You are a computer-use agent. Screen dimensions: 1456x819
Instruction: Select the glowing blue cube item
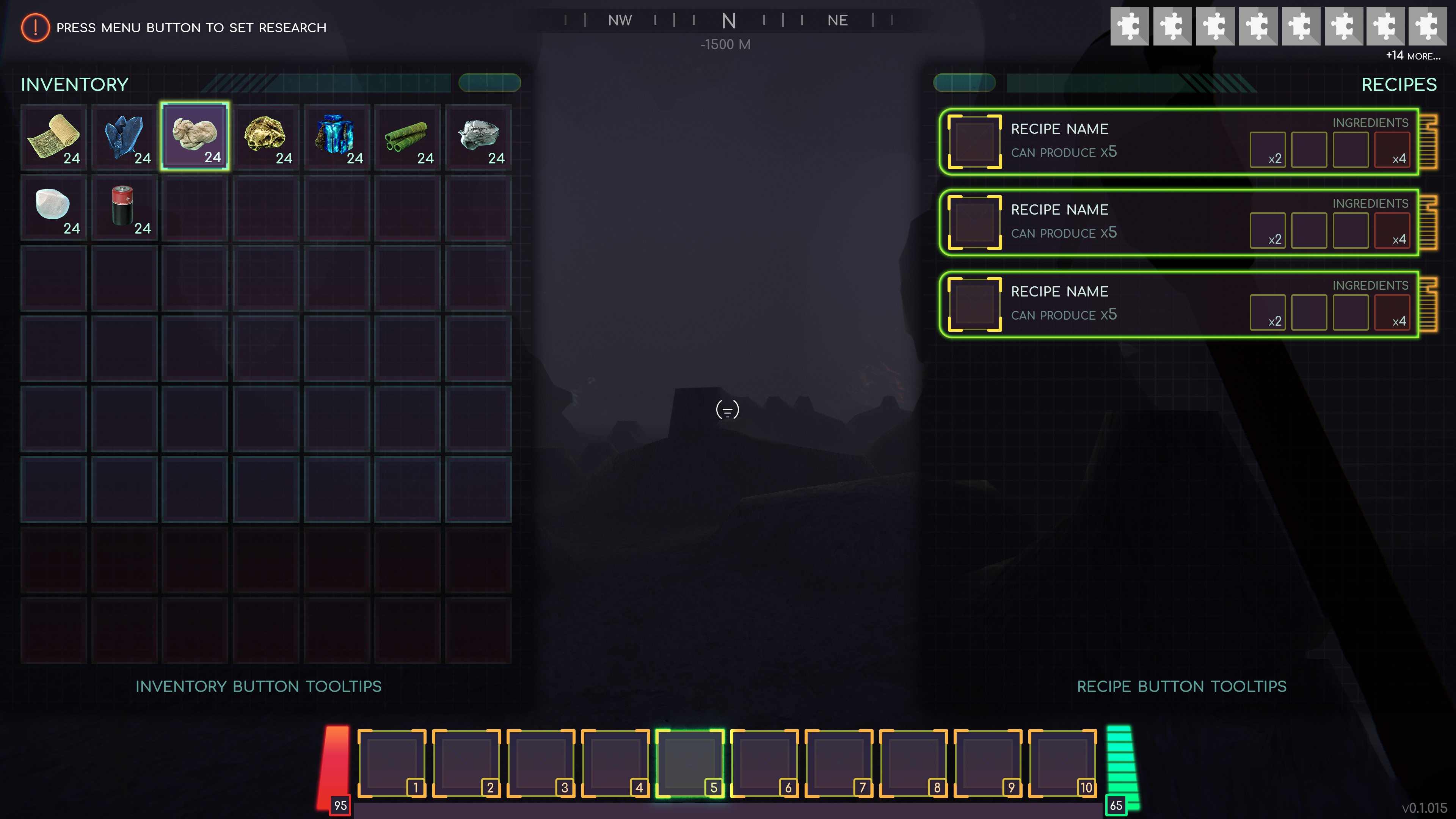click(x=337, y=137)
